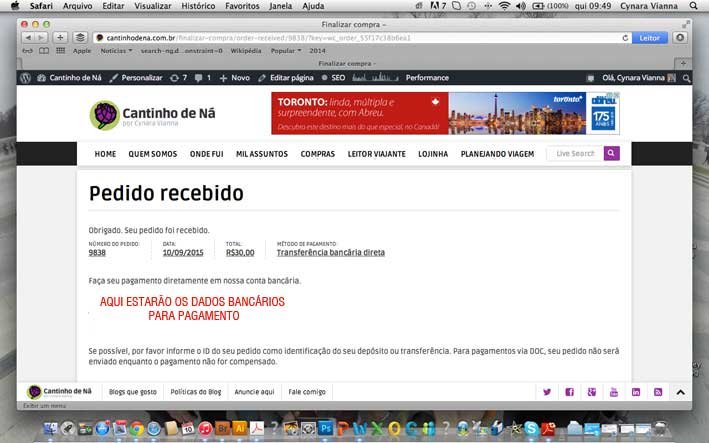Open the LinkedIn icon in footer

pyautogui.click(x=636, y=392)
